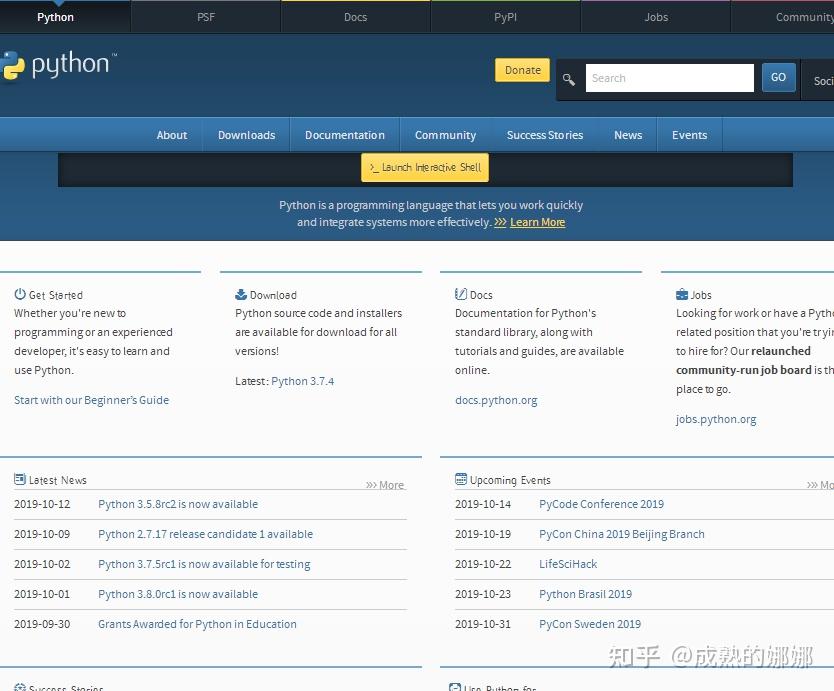Open the Community dropdown menu
834x691 pixels.
pos(445,134)
